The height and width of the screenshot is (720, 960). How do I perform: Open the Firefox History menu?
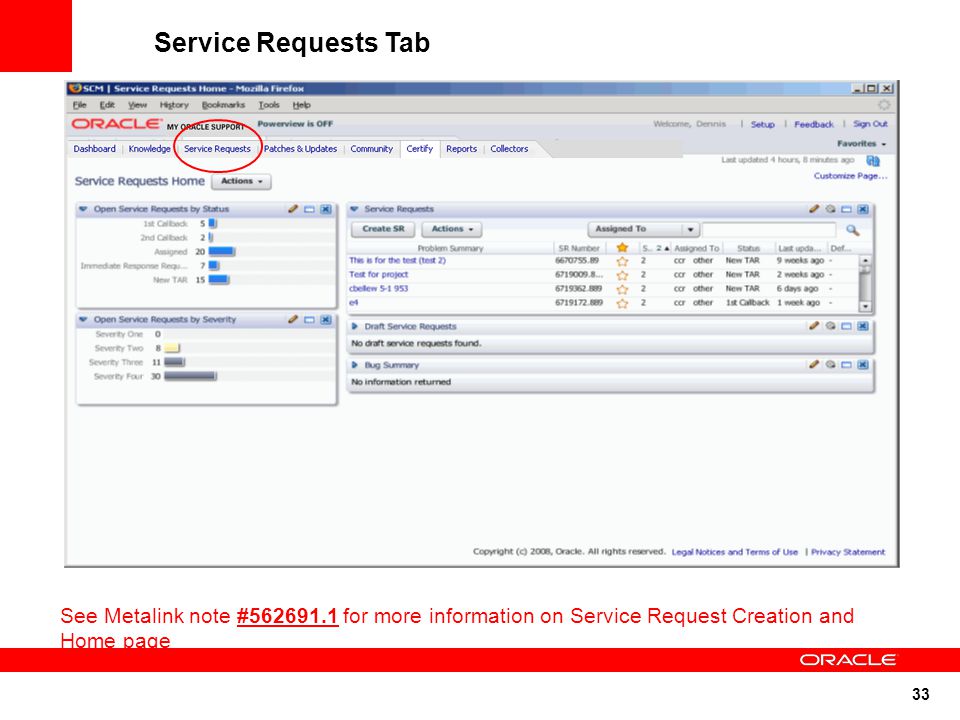click(x=174, y=105)
